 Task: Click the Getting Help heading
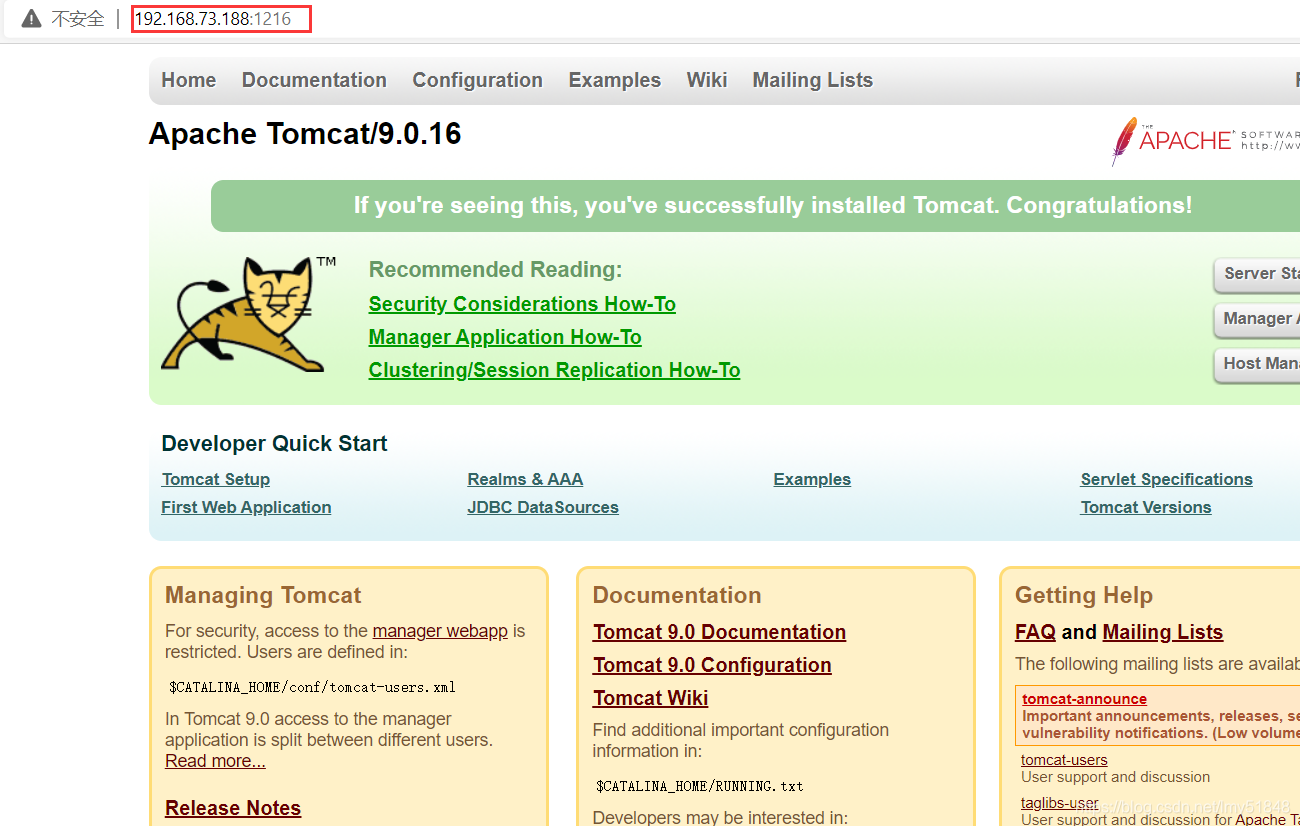pos(1084,595)
